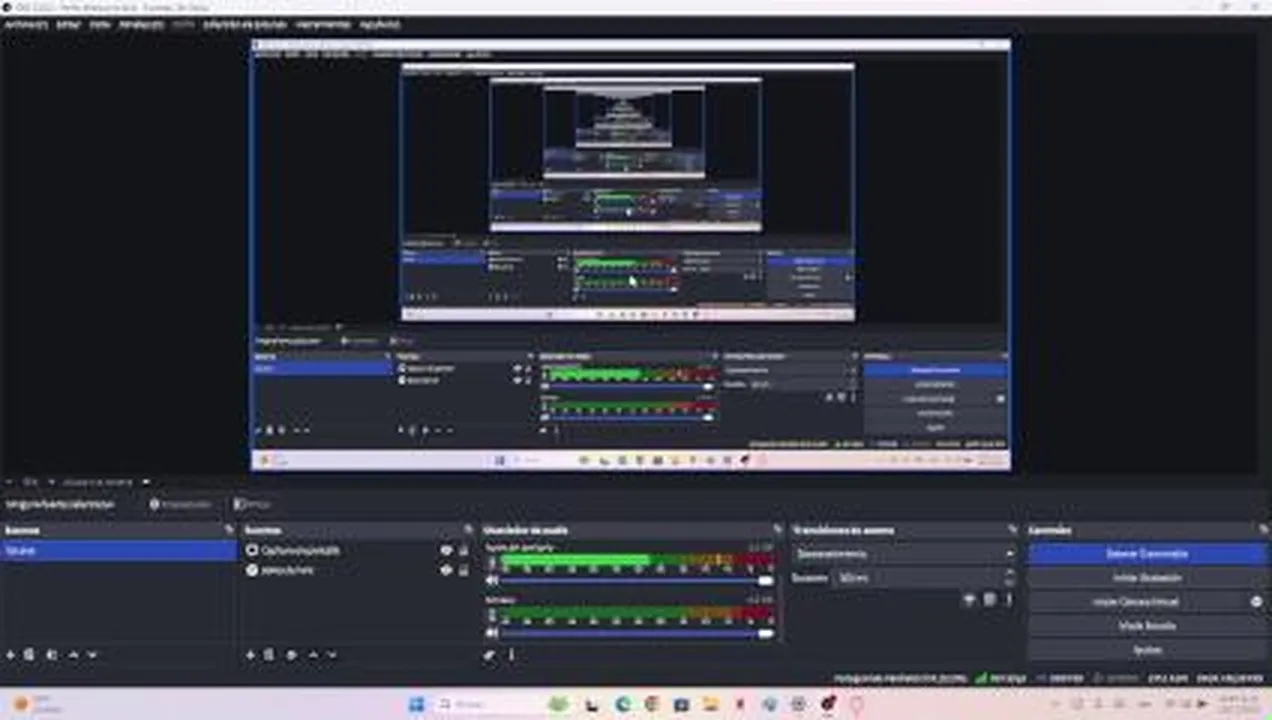Click Filtros button in source toolbar
This screenshot has width=1272, height=720.
click(x=252, y=504)
